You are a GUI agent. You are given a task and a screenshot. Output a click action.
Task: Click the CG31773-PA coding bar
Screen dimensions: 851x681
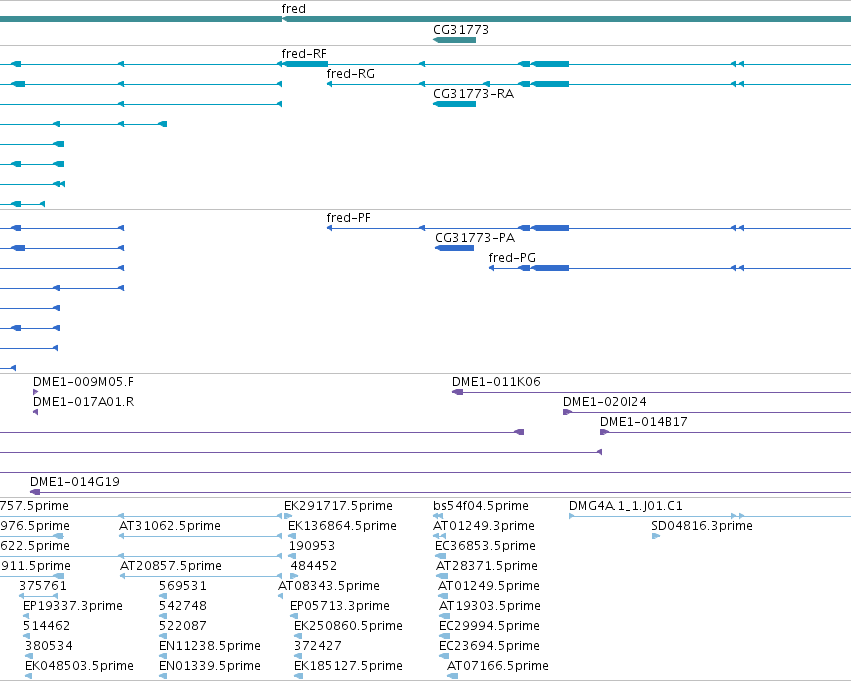(x=455, y=248)
